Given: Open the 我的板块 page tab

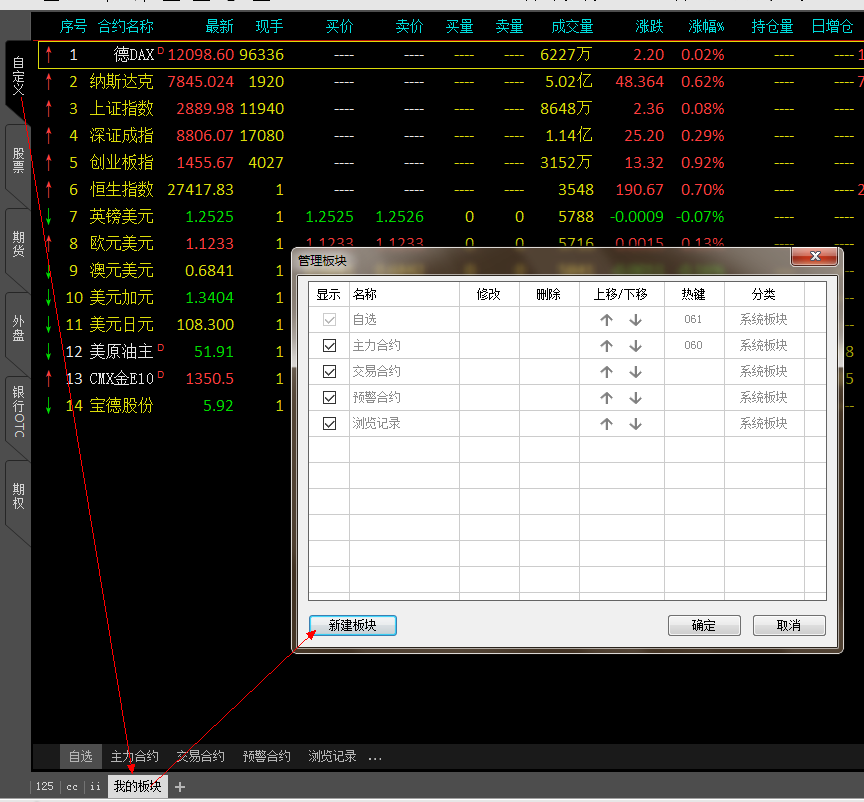Looking at the screenshot, I should point(137,787).
